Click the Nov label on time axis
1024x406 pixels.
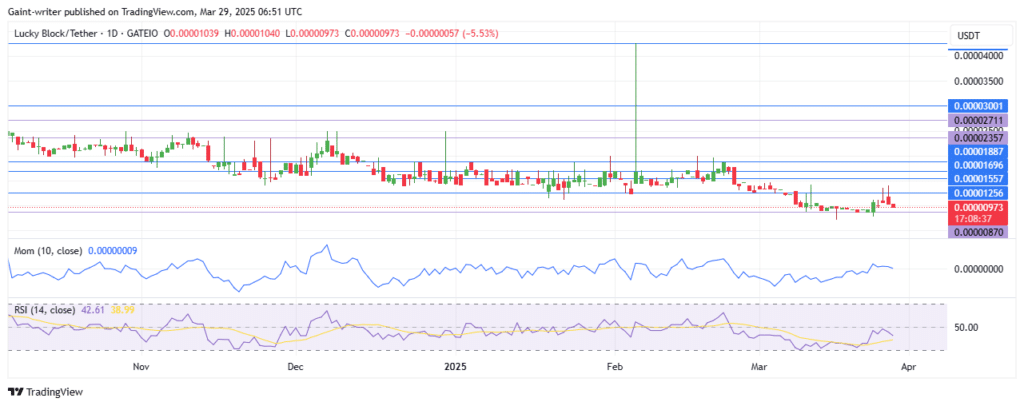pos(142,367)
